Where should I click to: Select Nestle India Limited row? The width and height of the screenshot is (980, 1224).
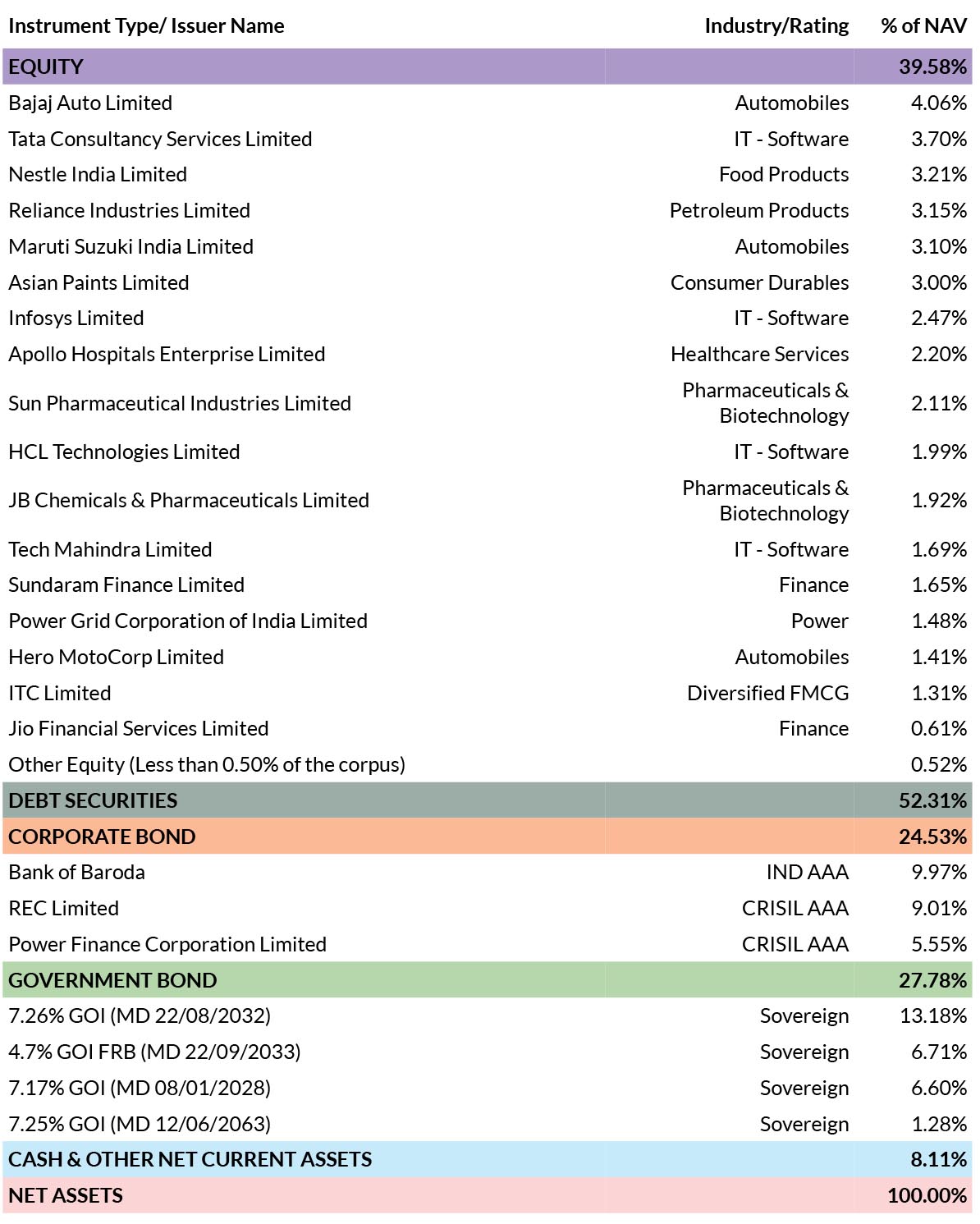[488, 174]
